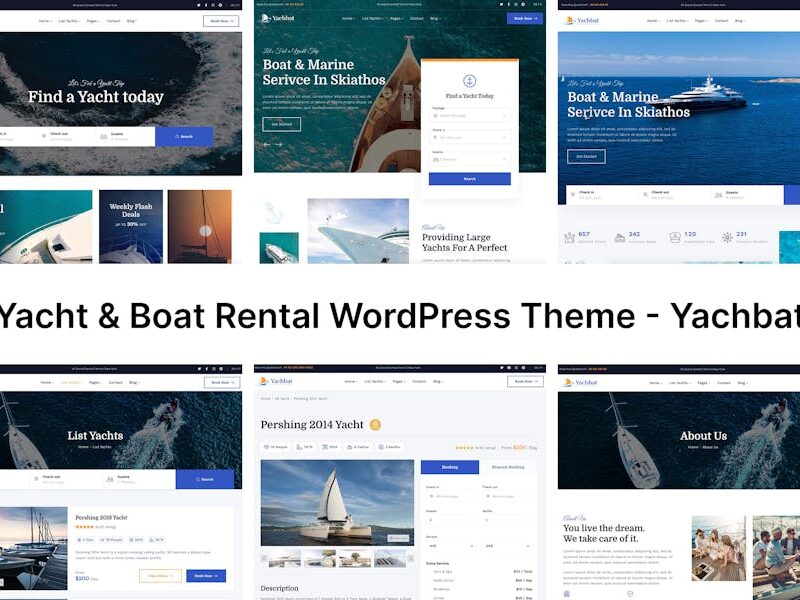800x600 pixels.
Task: Expand Home menu in teal Skiathos preview
Action: point(348,18)
